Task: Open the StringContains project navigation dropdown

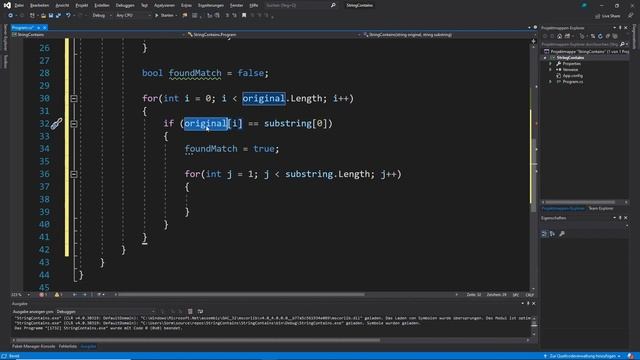Action: (98, 35)
